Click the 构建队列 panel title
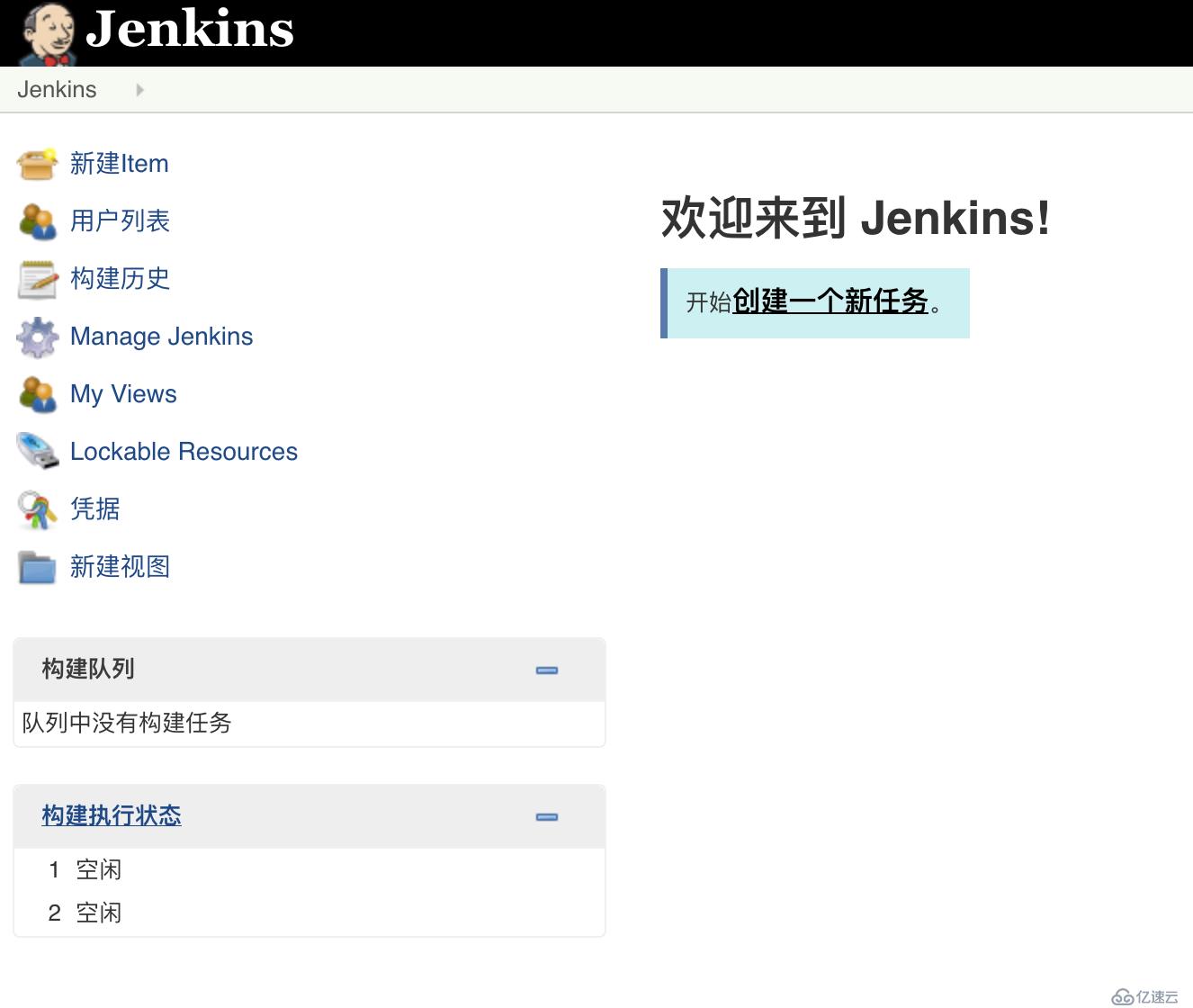This screenshot has height=1008, width=1193. point(88,669)
